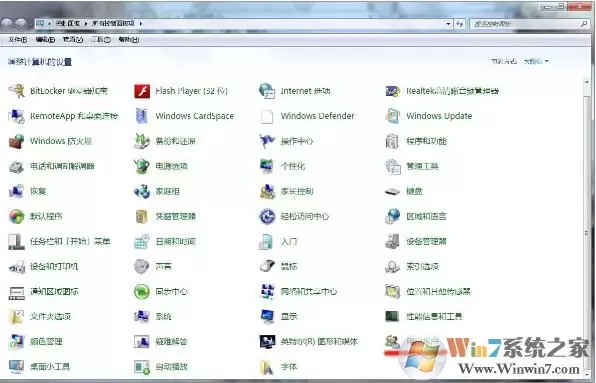596x383 pixels.
Task: Click the control panel search field
Action: pos(529,24)
